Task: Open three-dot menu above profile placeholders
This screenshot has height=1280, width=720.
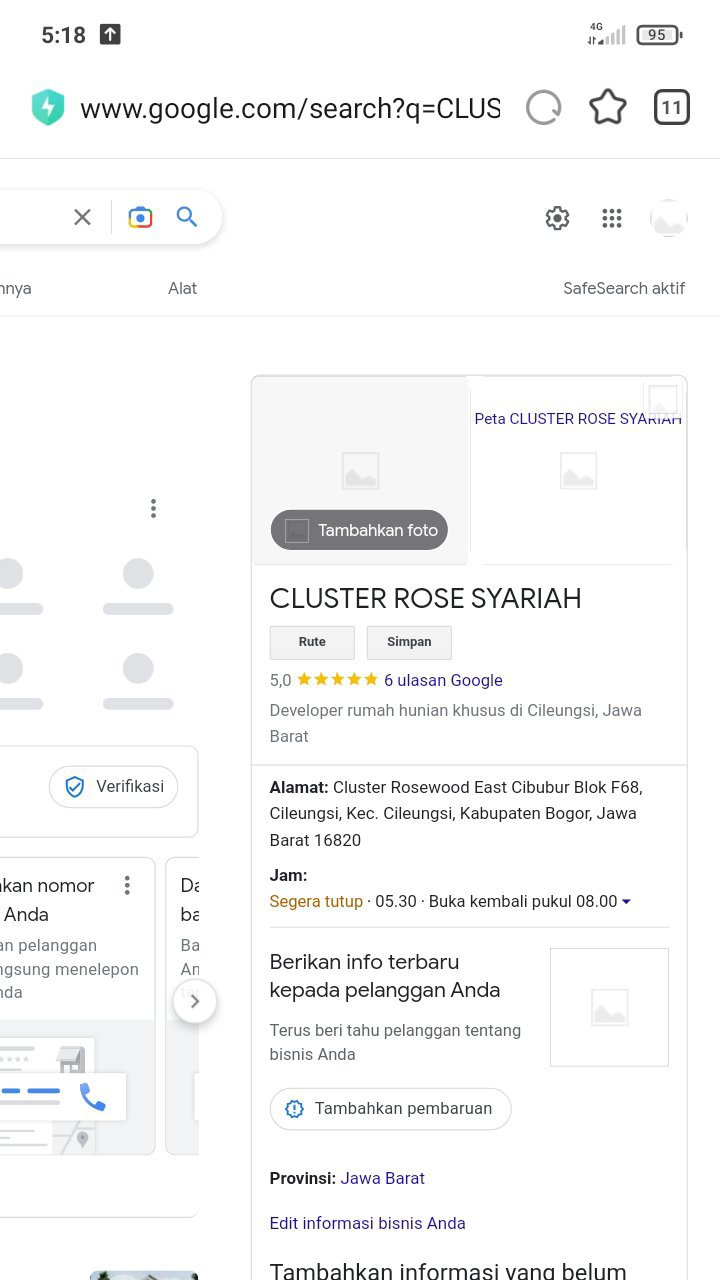Action: [x=153, y=508]
